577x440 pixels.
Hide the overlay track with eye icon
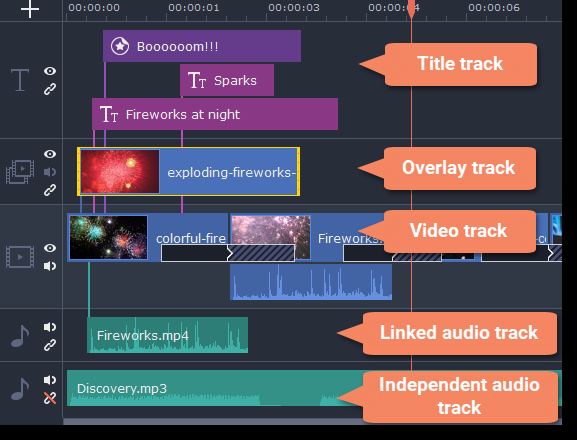tap(50, 154)
